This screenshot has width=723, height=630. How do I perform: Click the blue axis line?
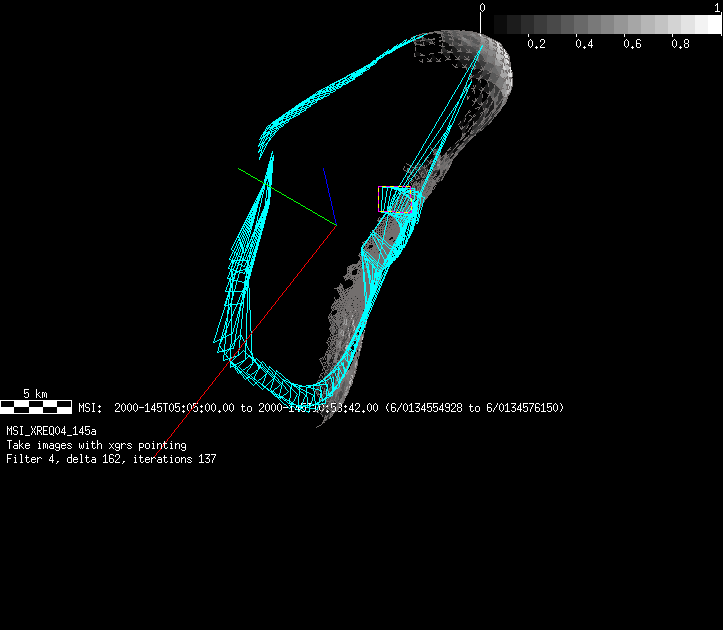(330, 196)
